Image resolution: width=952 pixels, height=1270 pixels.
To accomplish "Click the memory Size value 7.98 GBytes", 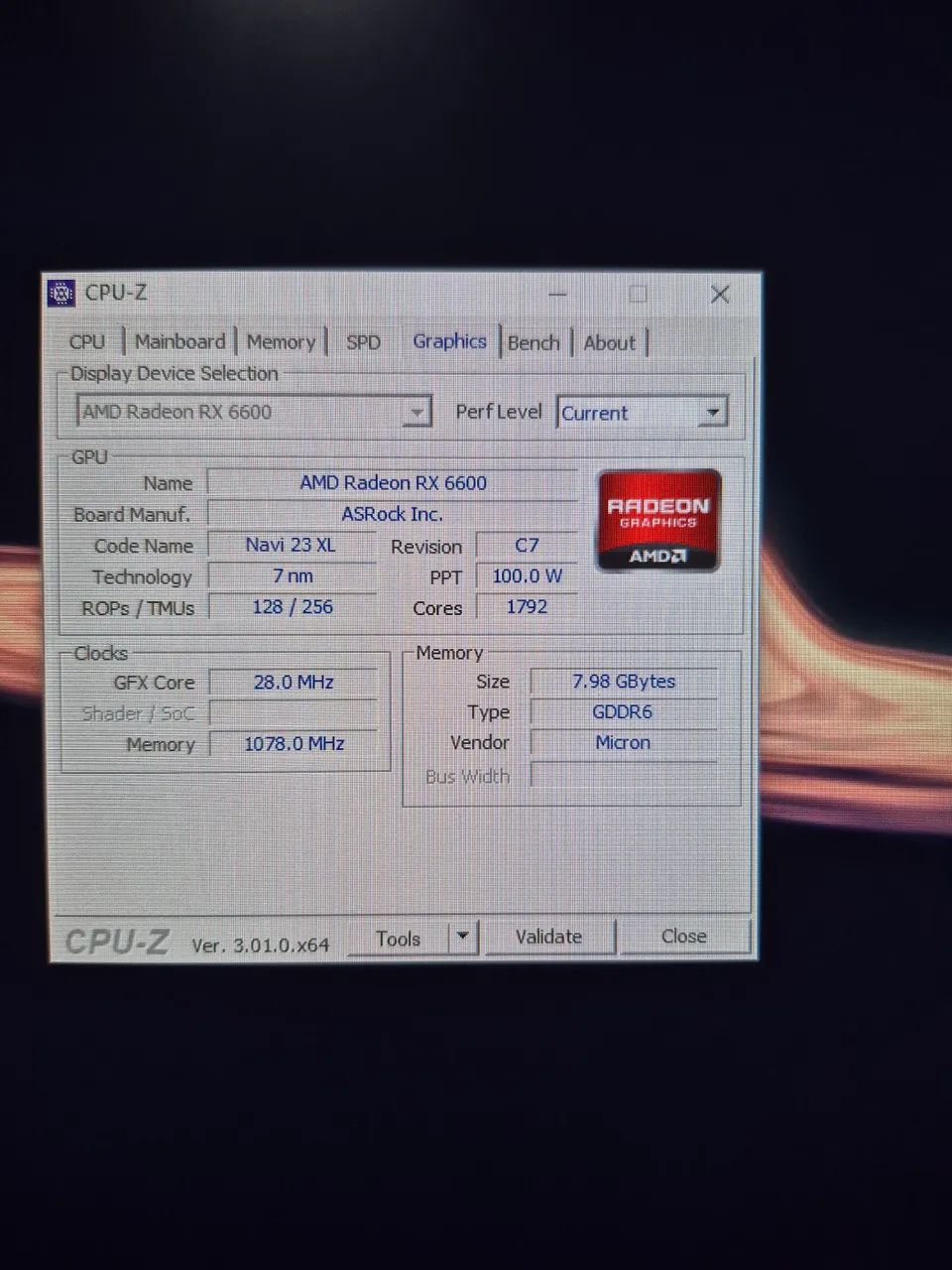I will (624, 682).
